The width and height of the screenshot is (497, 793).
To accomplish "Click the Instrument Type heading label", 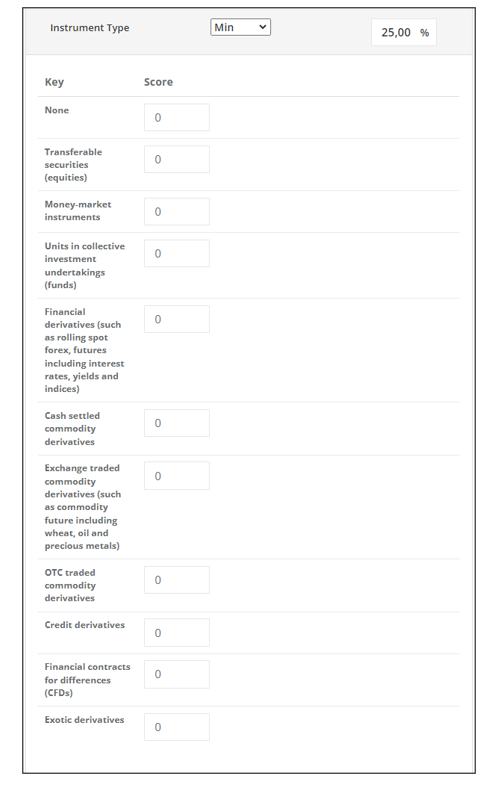I will click(x=89, y=28).
